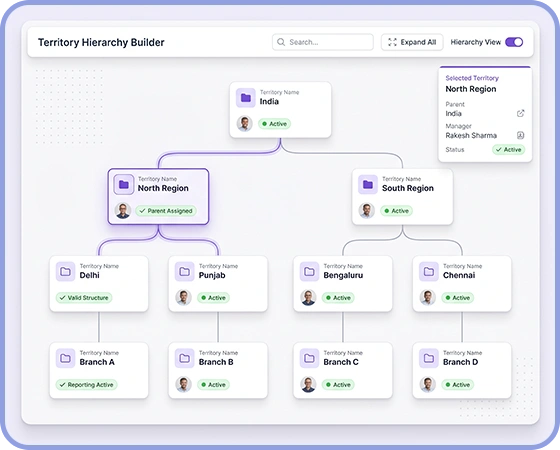
Task: Click the Chennai manager avatar
Action: (x=428, y=298)
